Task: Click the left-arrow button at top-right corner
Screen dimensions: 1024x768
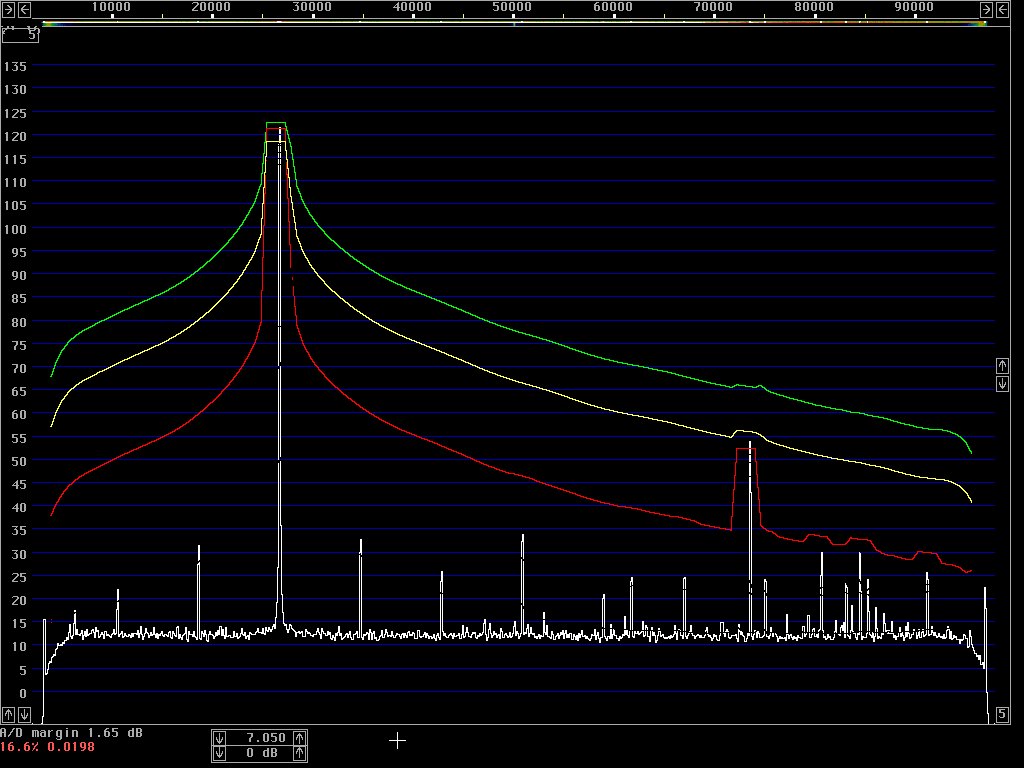Action: [x=1002, y=9]
